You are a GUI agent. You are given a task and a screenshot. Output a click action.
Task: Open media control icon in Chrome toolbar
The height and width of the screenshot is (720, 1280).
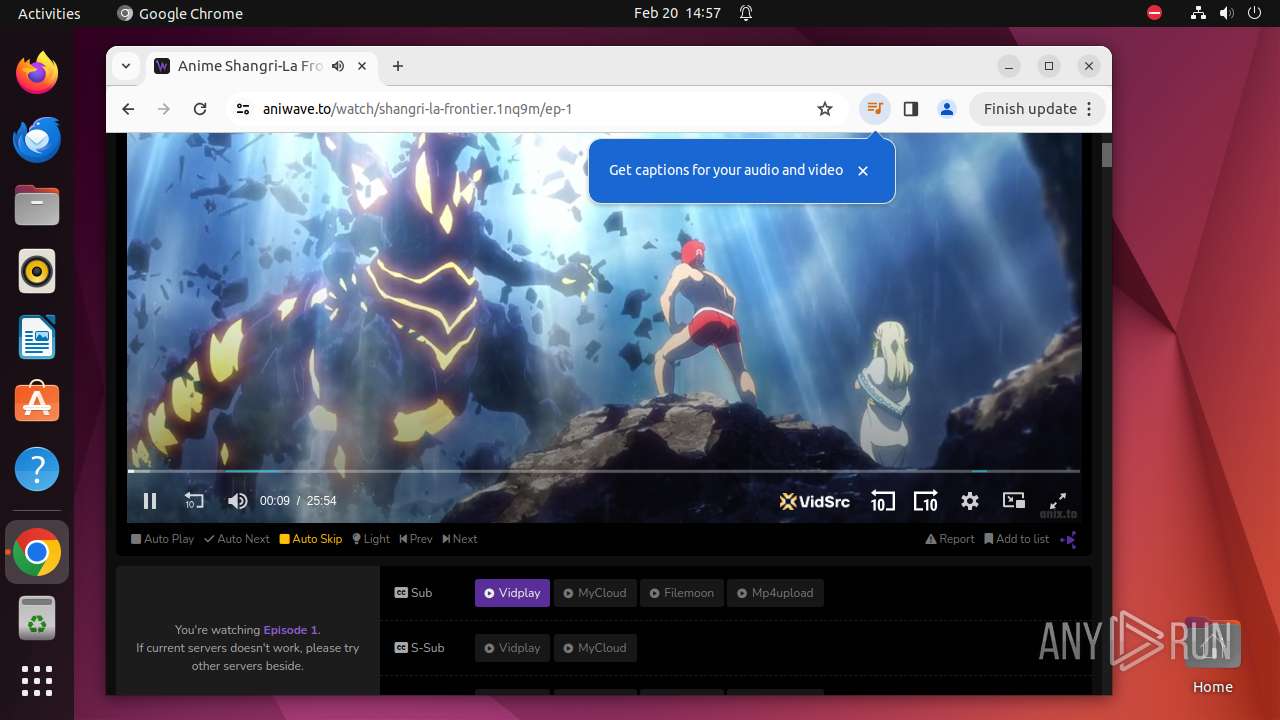[875, 109]
